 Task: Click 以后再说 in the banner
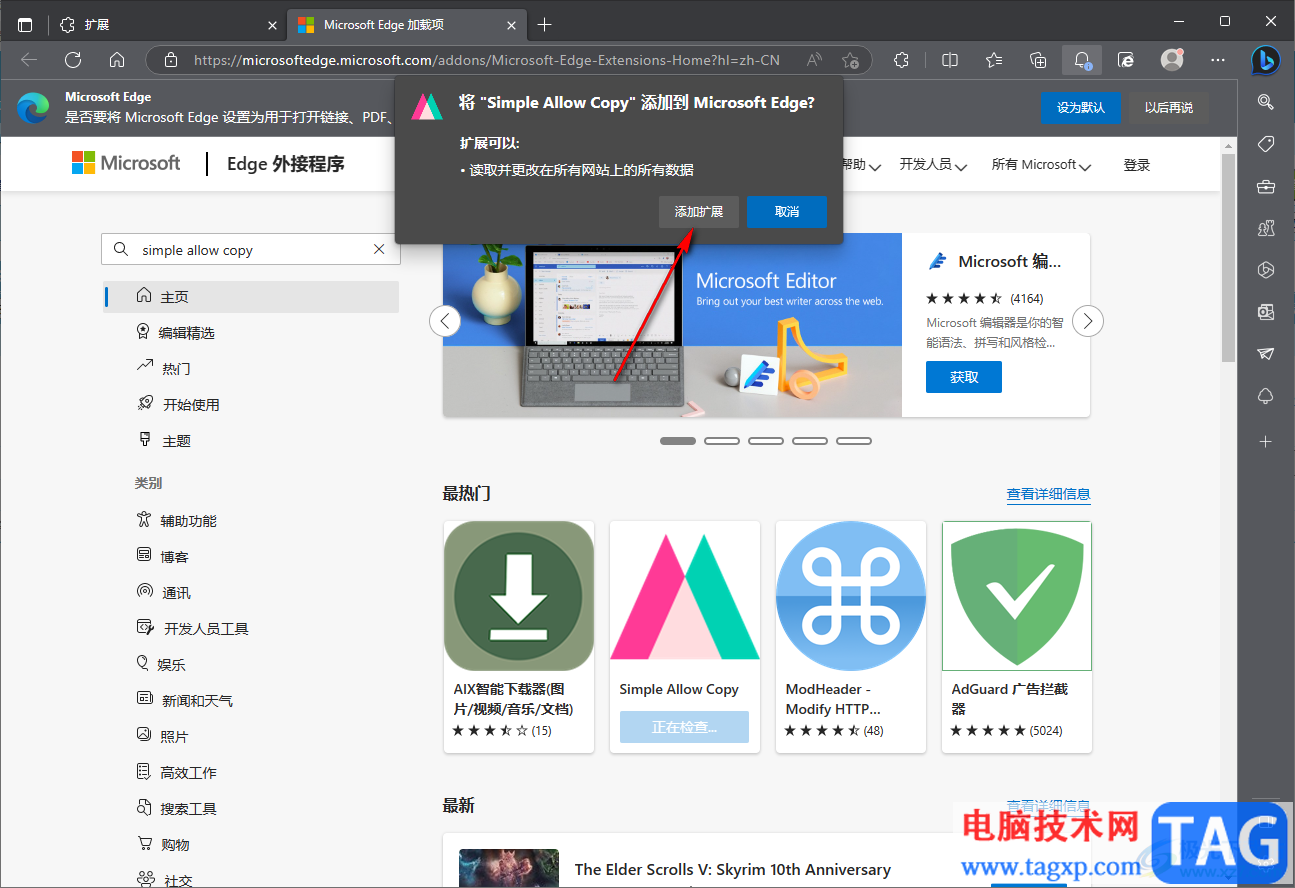(x=1169, y=108)
